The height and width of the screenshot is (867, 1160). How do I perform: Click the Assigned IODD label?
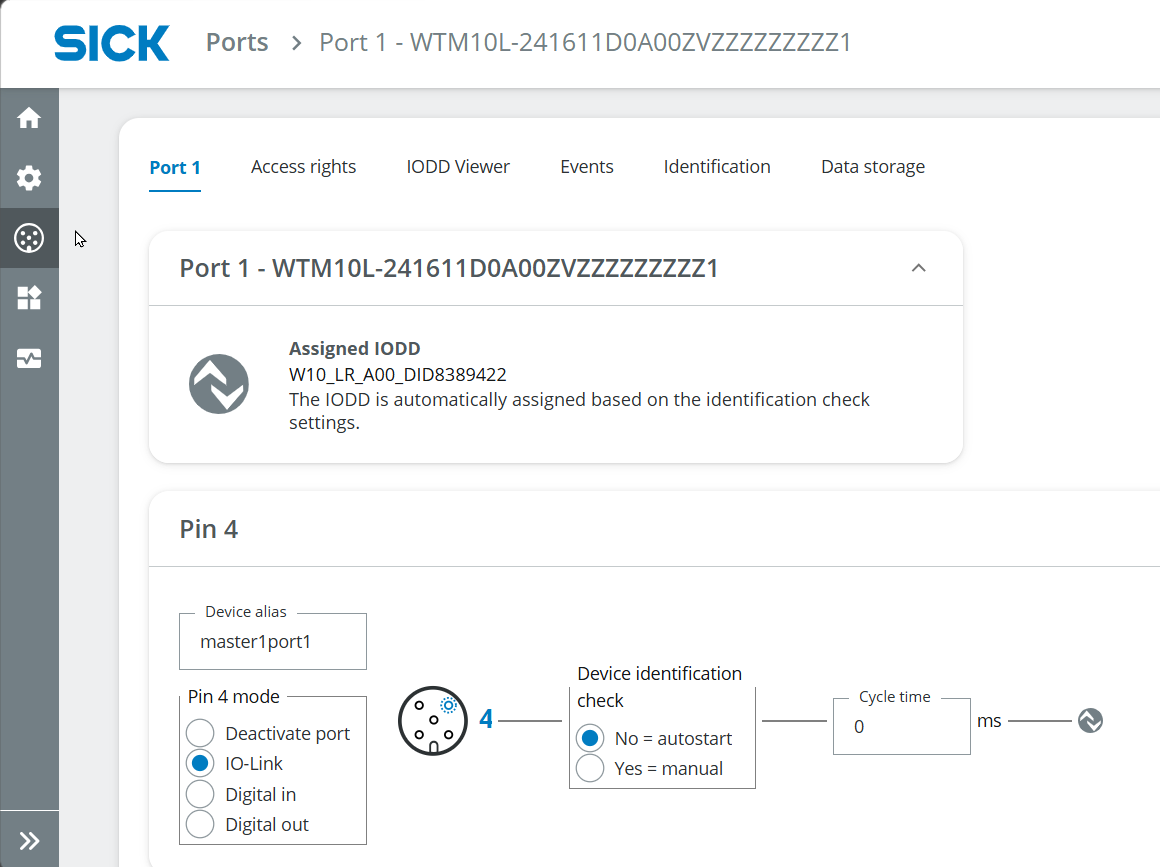tap(354, 348)
